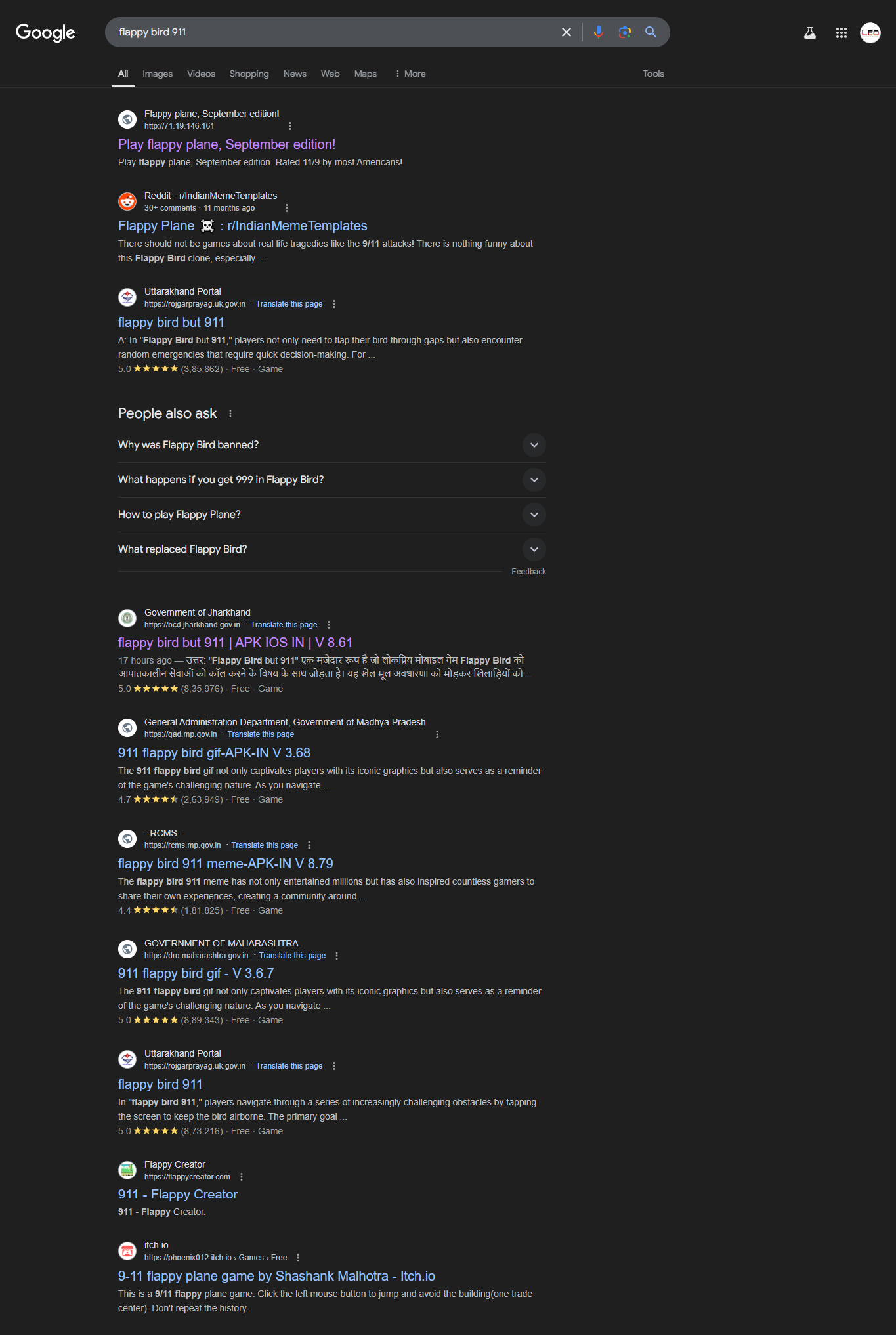Open the Google account profile avatar

870,33
